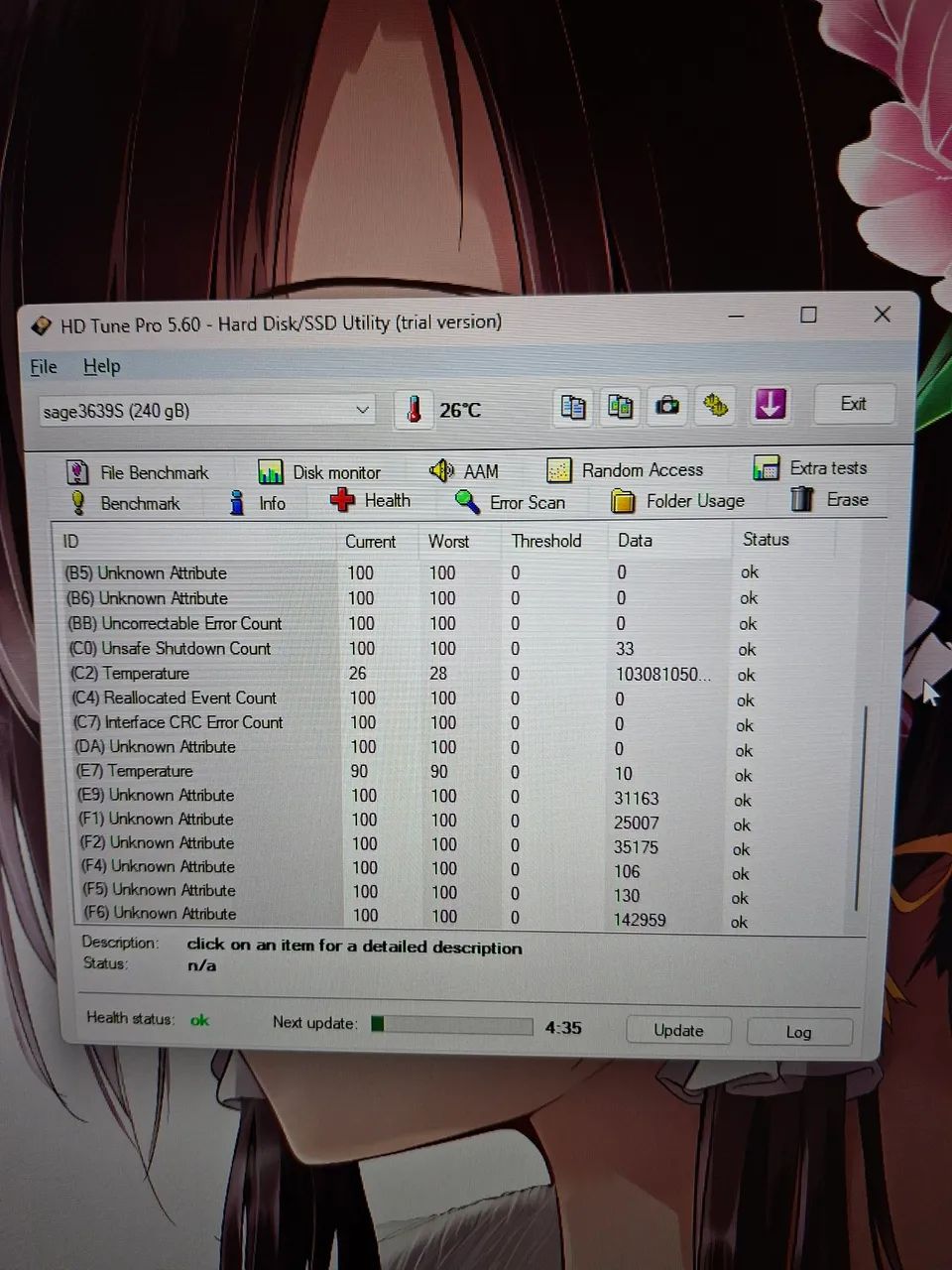The image size is (952, 1270).
Task: Click the Exit button
Action: (854, 404)
